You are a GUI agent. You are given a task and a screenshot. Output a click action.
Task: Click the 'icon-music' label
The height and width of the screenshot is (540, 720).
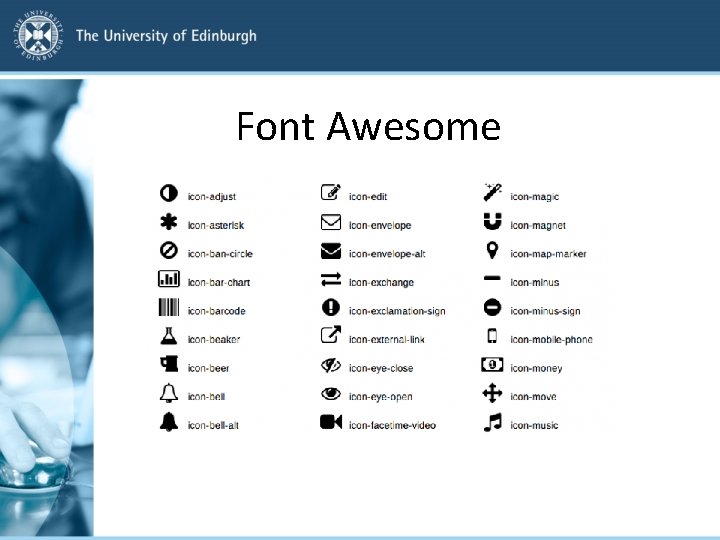coord(534,425)
